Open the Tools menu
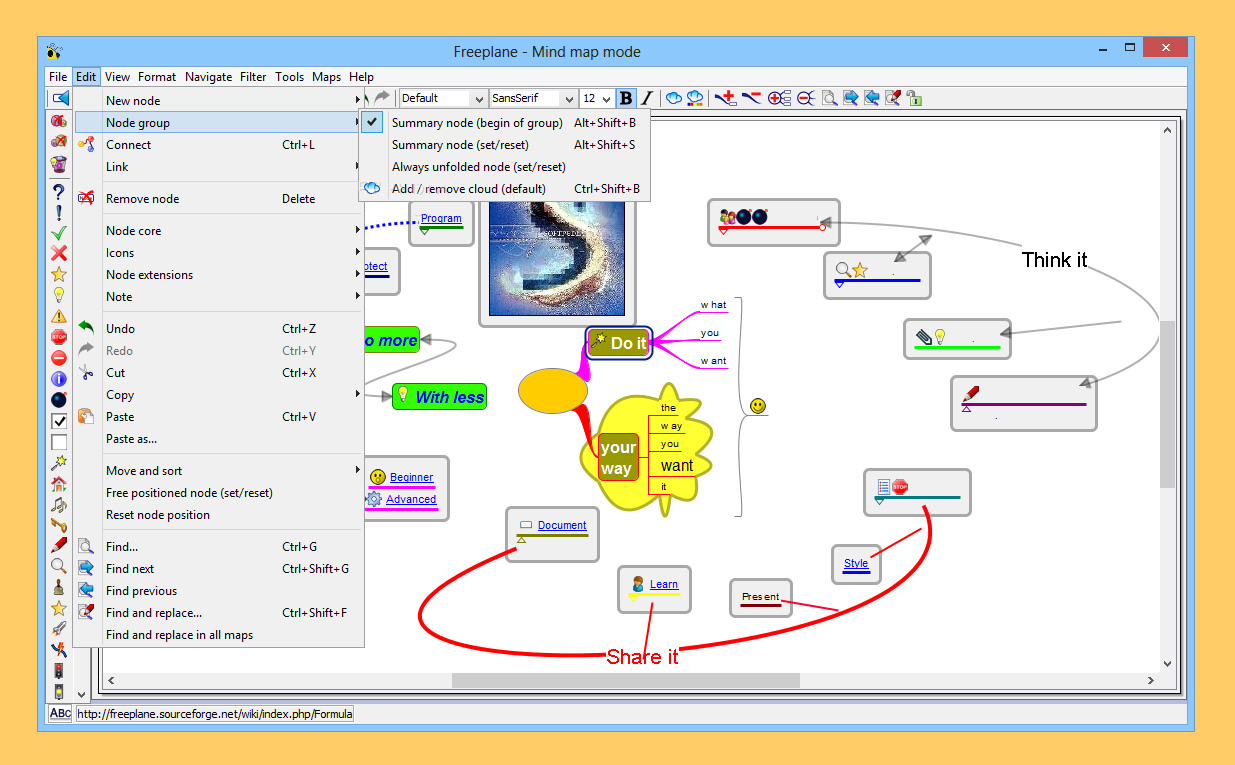The image size is (1235, 765). coord(289,76)
